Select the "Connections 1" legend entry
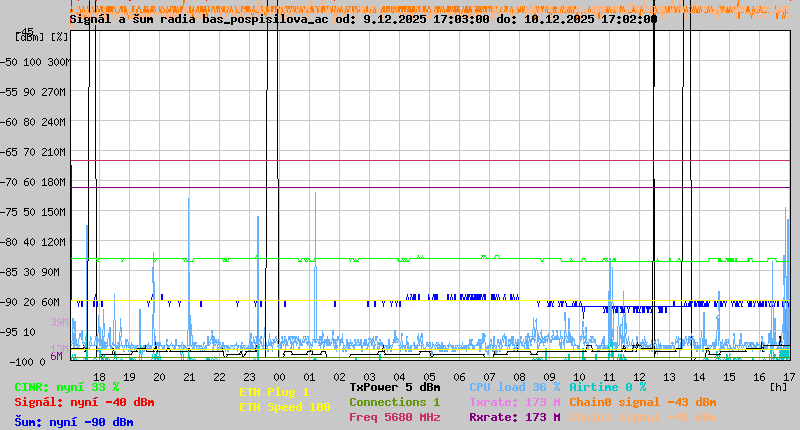800x430 pixels. [x=394, y=402]
